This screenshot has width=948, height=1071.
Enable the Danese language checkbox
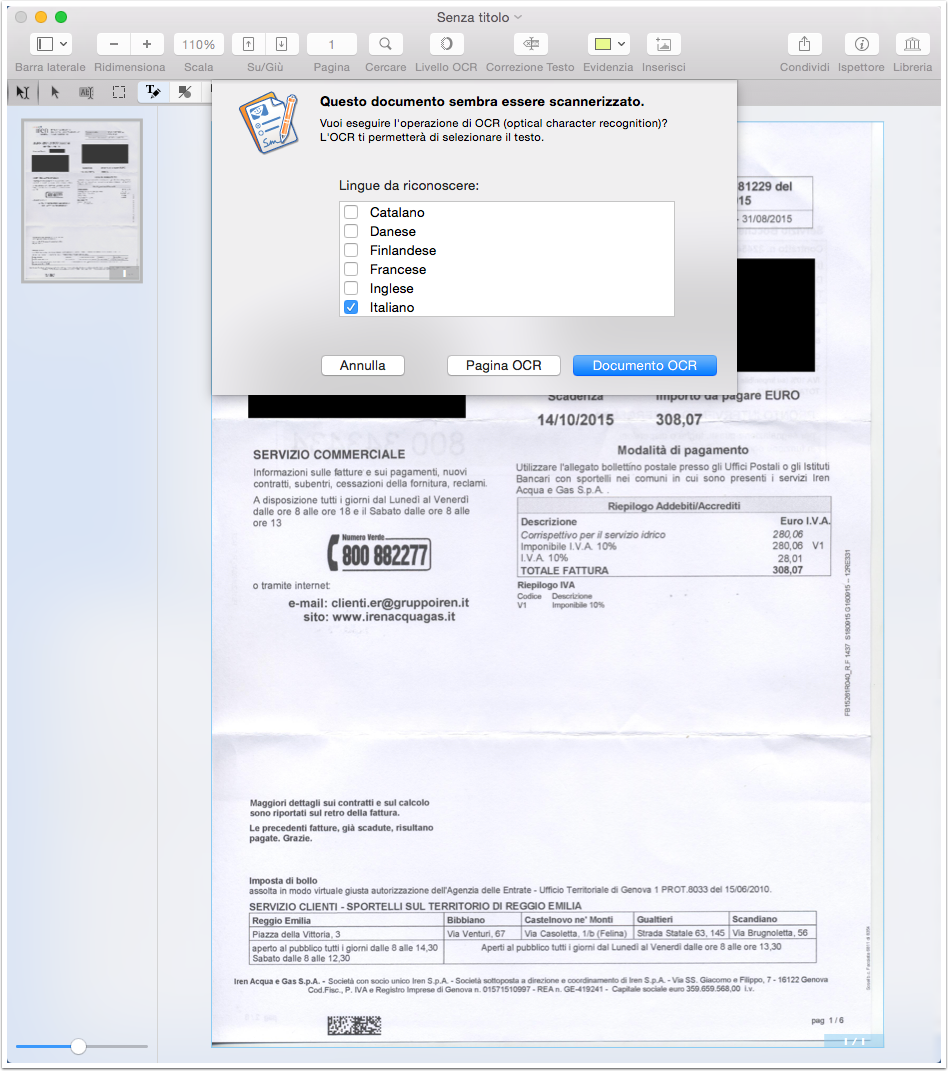point(351,231)
